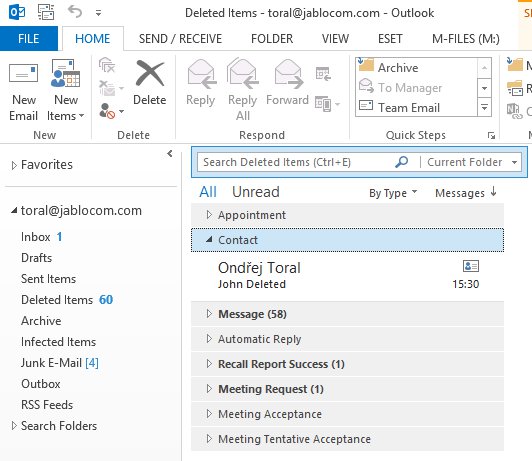Expand the Recall Report Success group
Screen dimensions: 532x461
click(x=209, y=364)
